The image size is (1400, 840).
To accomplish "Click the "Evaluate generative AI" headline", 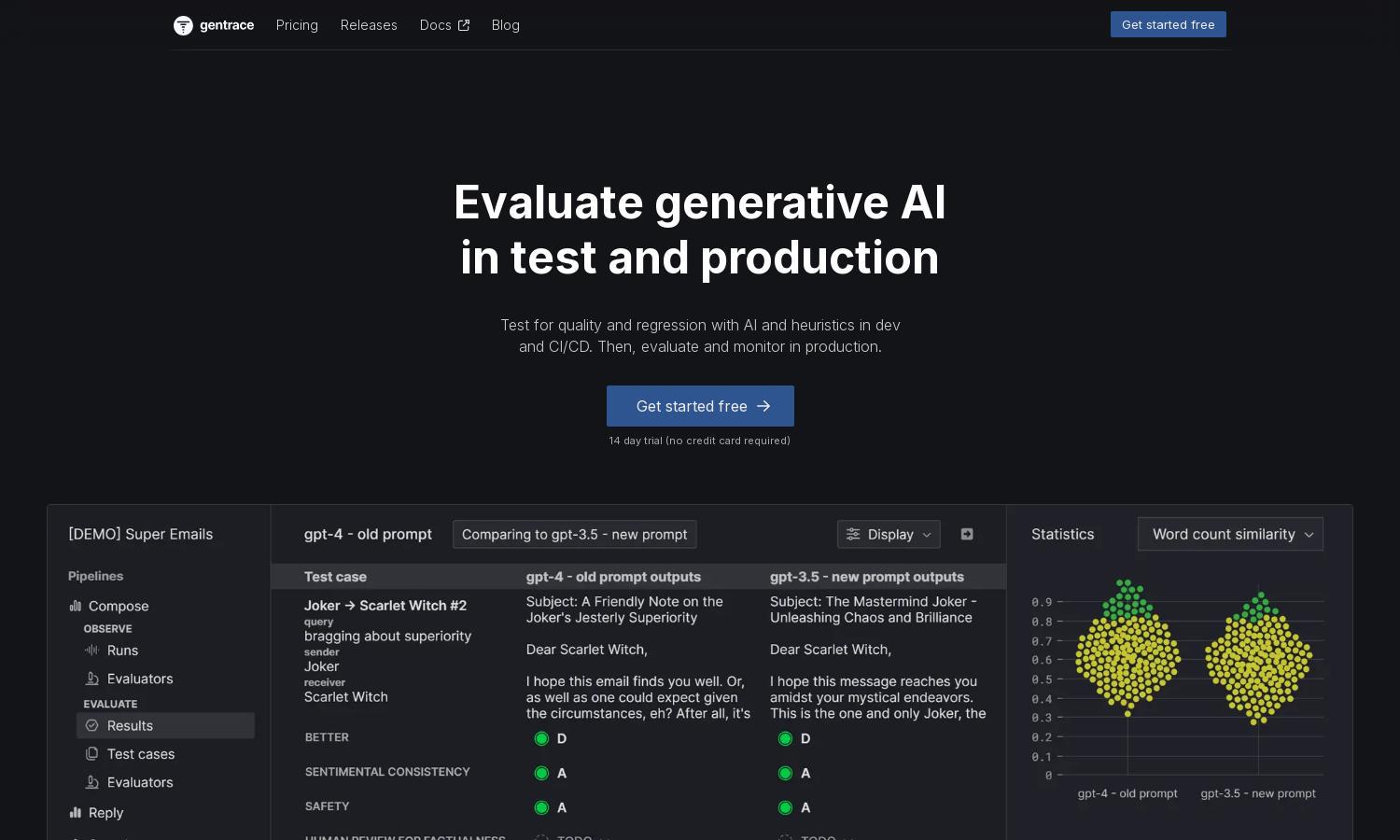I will (700, 203).
